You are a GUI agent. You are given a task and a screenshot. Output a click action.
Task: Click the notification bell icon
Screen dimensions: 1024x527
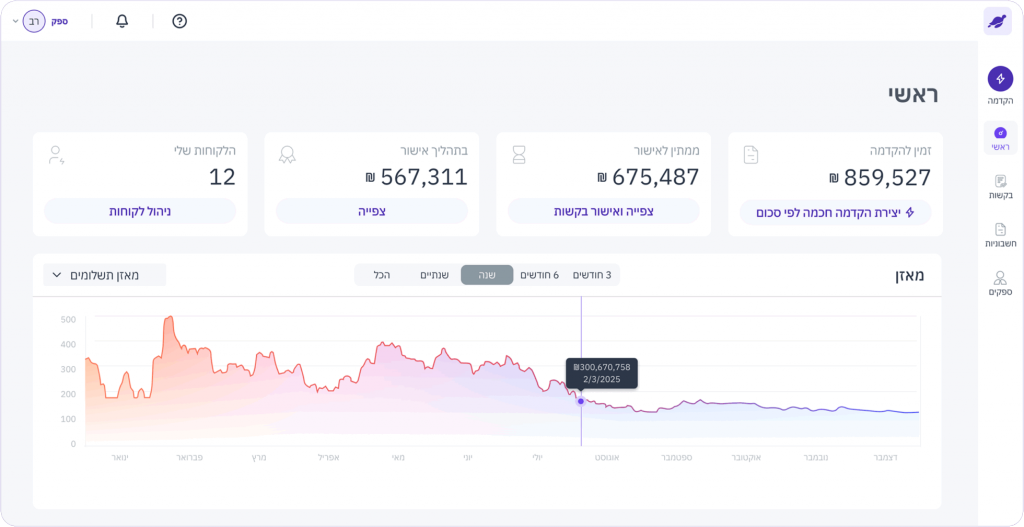click(122, 21)
